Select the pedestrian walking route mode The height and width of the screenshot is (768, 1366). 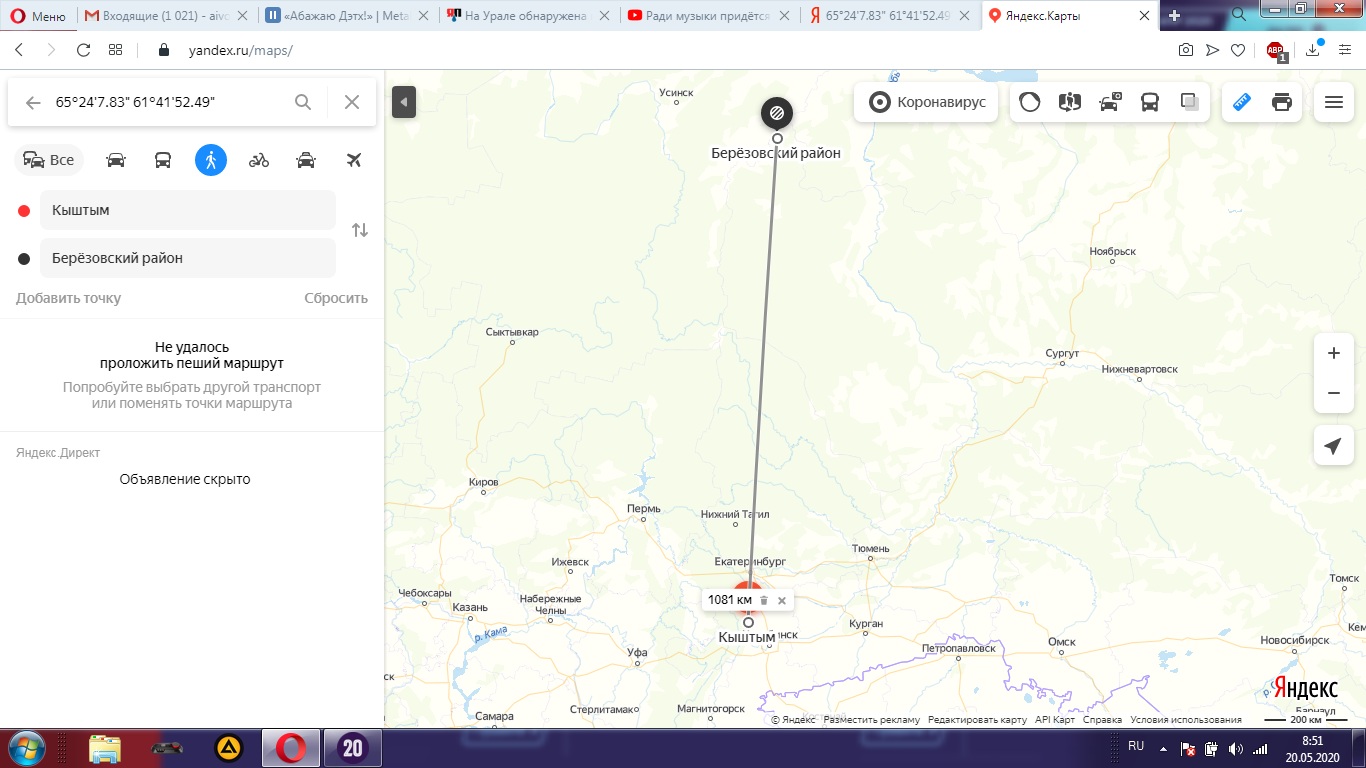[x=211, y=160]
